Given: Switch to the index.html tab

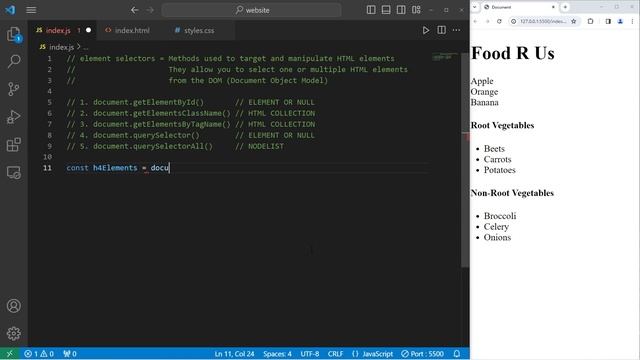Looking at the screenshot, I should (x=132, y=30).
